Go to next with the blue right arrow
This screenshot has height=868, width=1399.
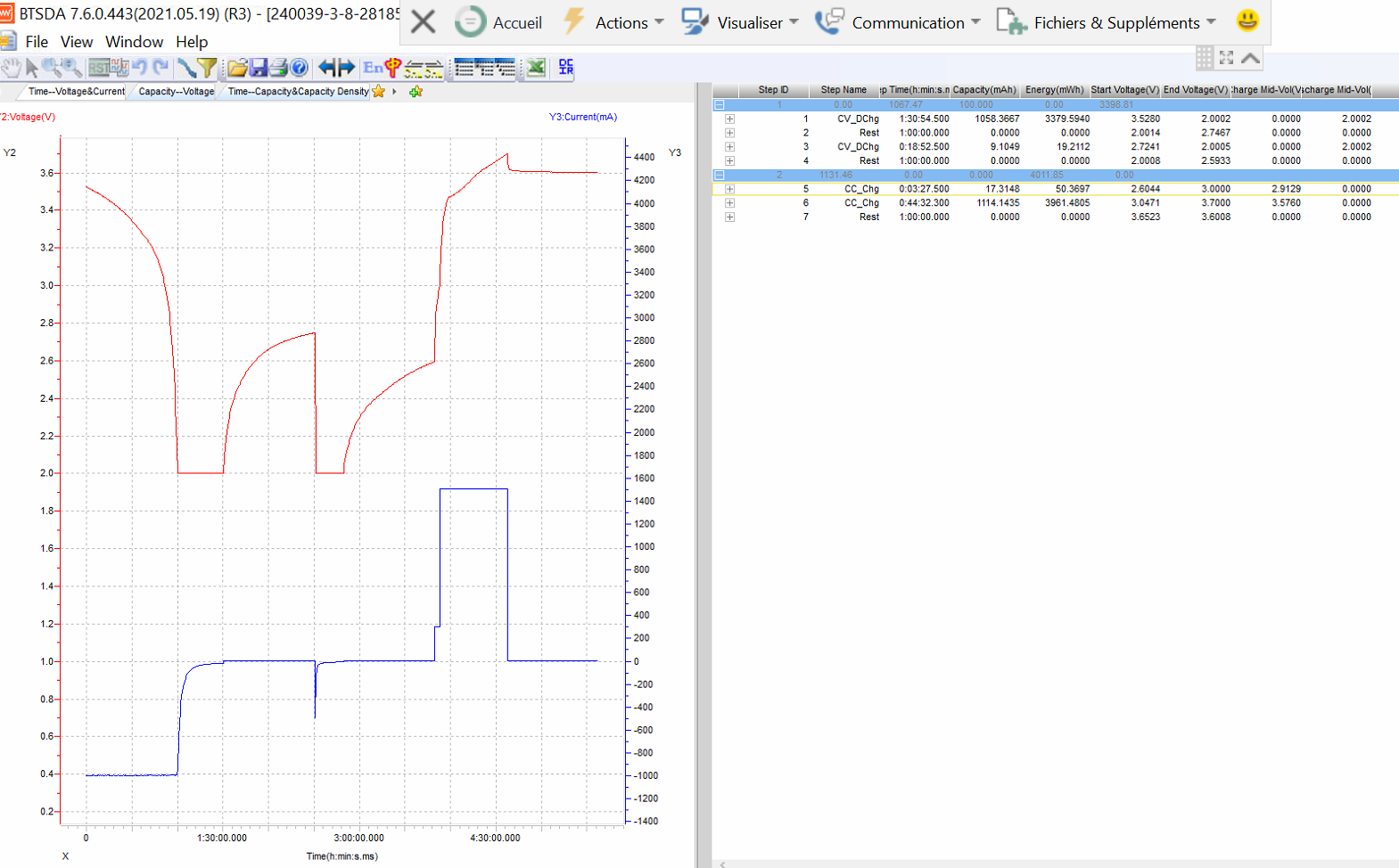(347, 68)
